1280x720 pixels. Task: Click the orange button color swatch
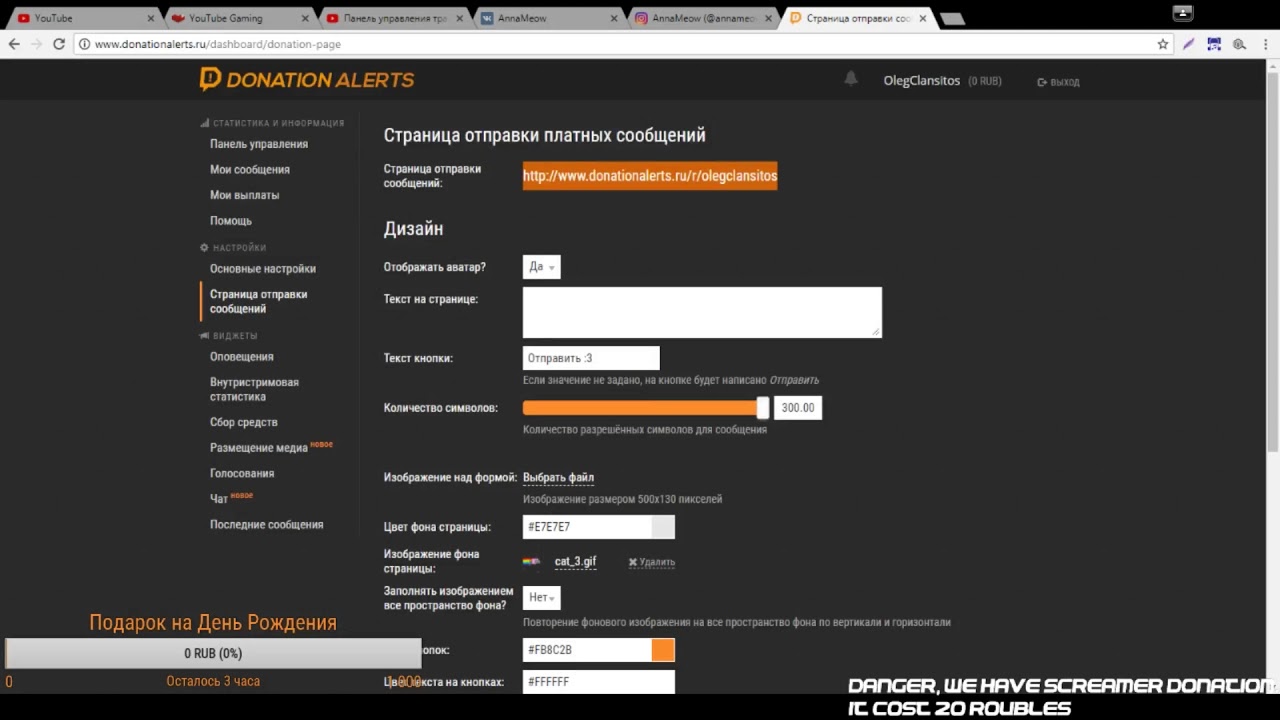(663, 650)
